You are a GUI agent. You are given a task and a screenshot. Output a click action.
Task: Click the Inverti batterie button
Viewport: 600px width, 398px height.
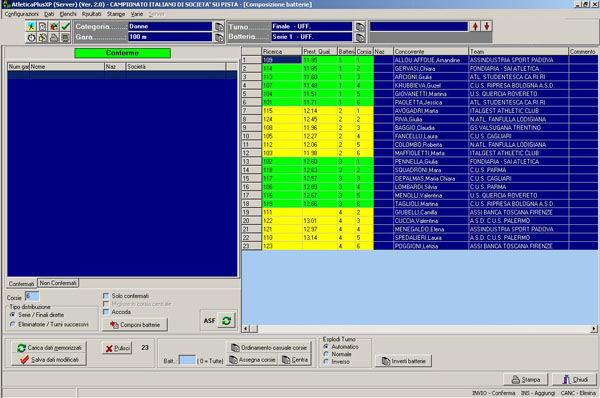[404, 361]
